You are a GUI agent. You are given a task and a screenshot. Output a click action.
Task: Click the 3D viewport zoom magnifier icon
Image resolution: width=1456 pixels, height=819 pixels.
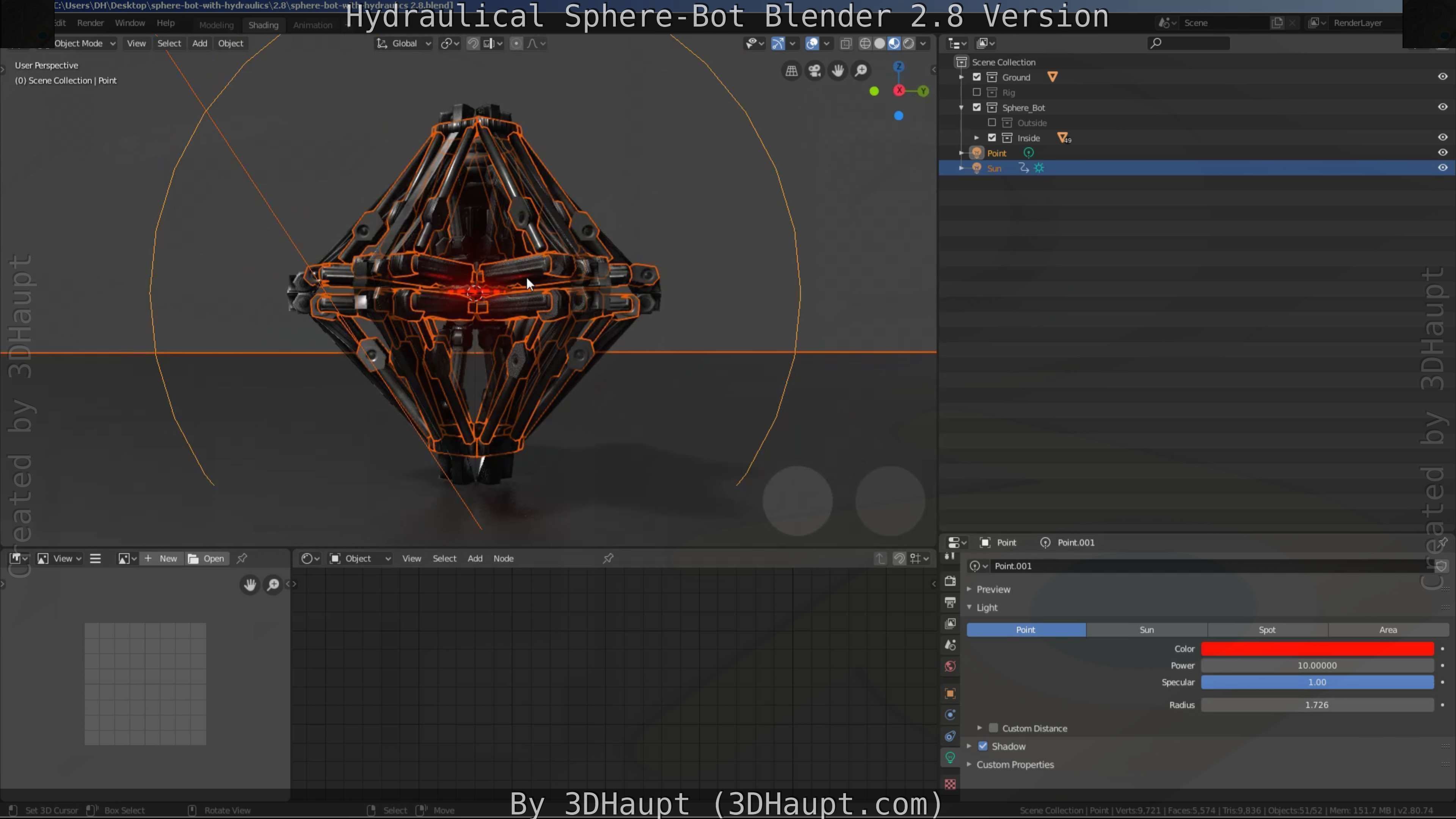point(861,71)
